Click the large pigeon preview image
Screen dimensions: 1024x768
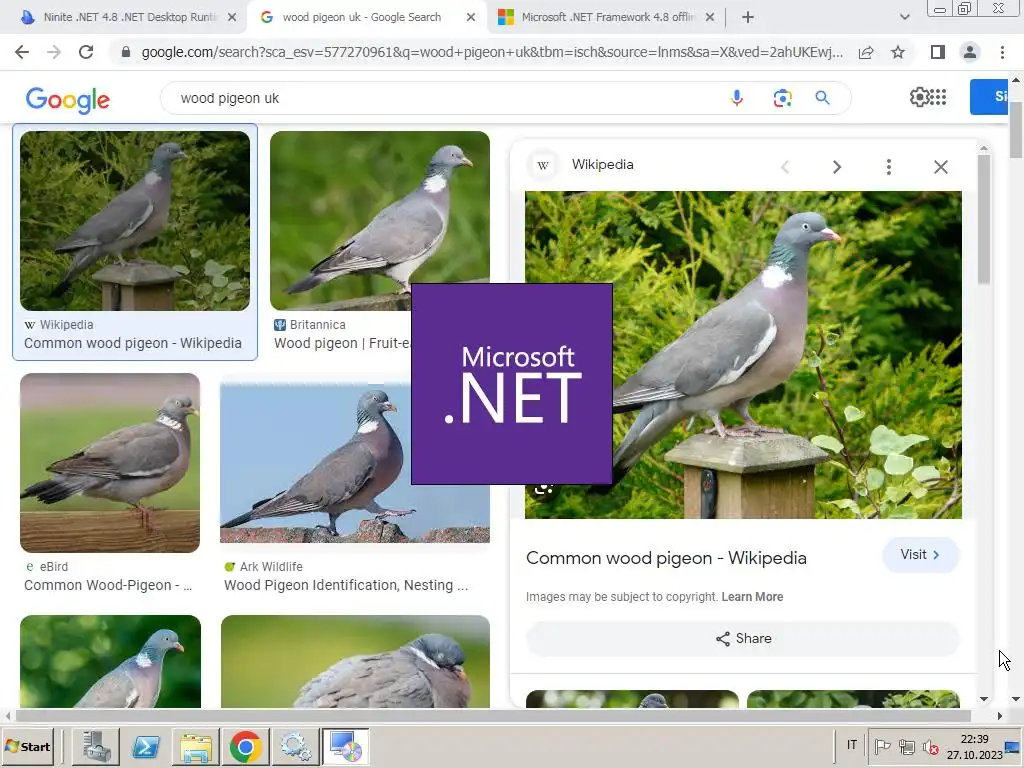coord(787,355)
